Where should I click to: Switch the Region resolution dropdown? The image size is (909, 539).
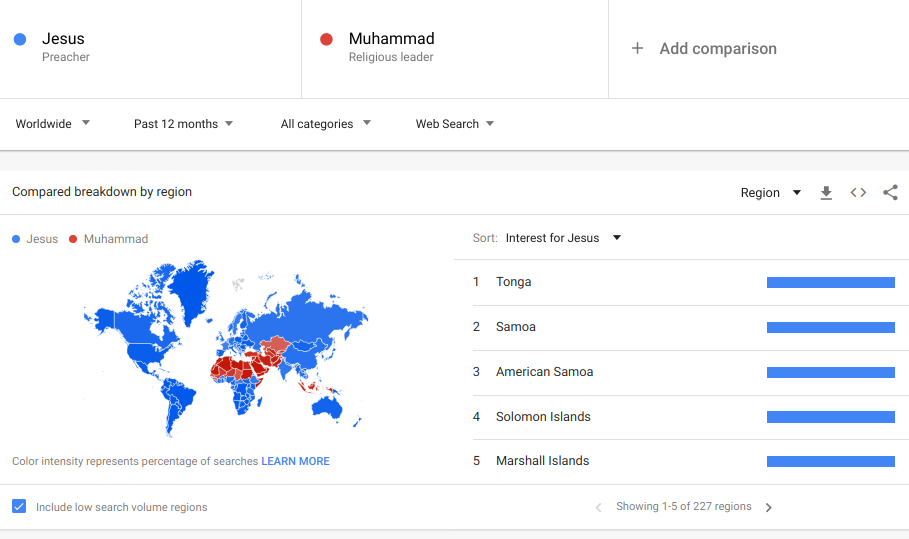tap(770, 192)
